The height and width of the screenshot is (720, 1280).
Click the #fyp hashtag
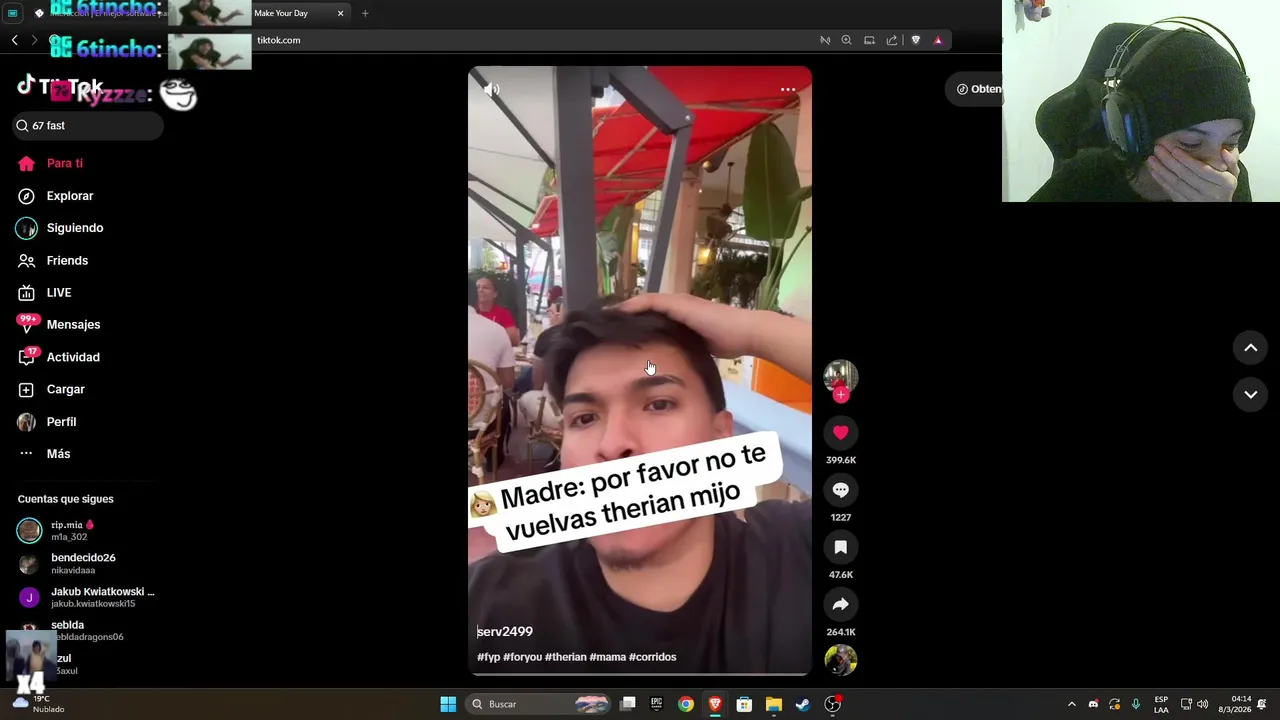tap(488, 657)
